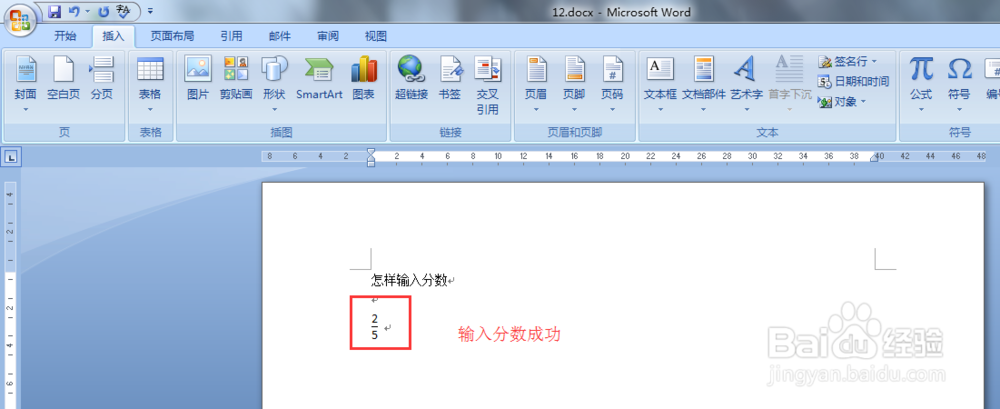Insert 签名行 signature line
The width and height of the screenshot is (1000, 409).
(x=842, y=61)
